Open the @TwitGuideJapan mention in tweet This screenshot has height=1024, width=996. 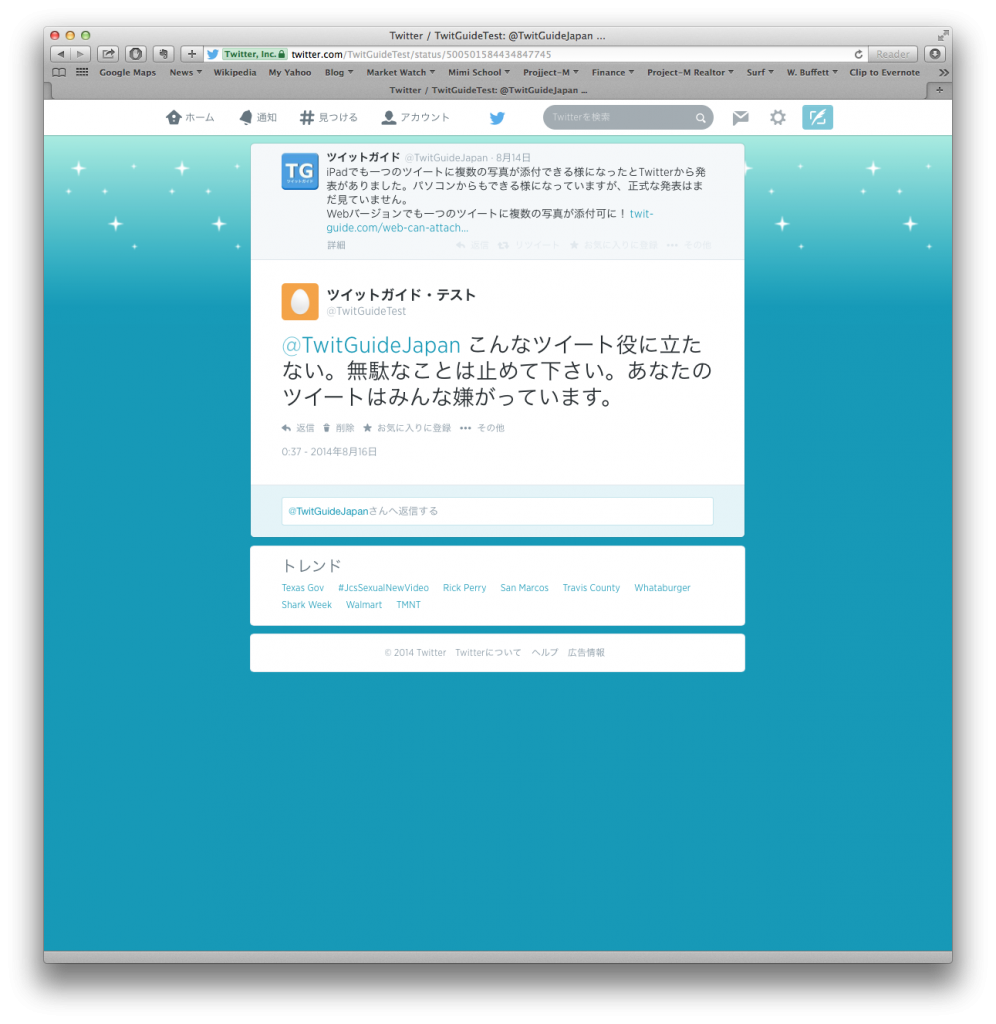tap(371, 345)
